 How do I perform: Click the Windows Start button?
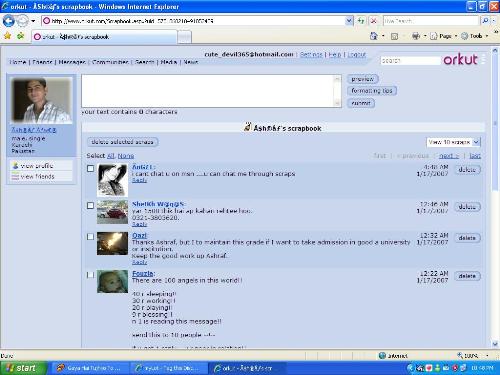(x=23, y=368)
